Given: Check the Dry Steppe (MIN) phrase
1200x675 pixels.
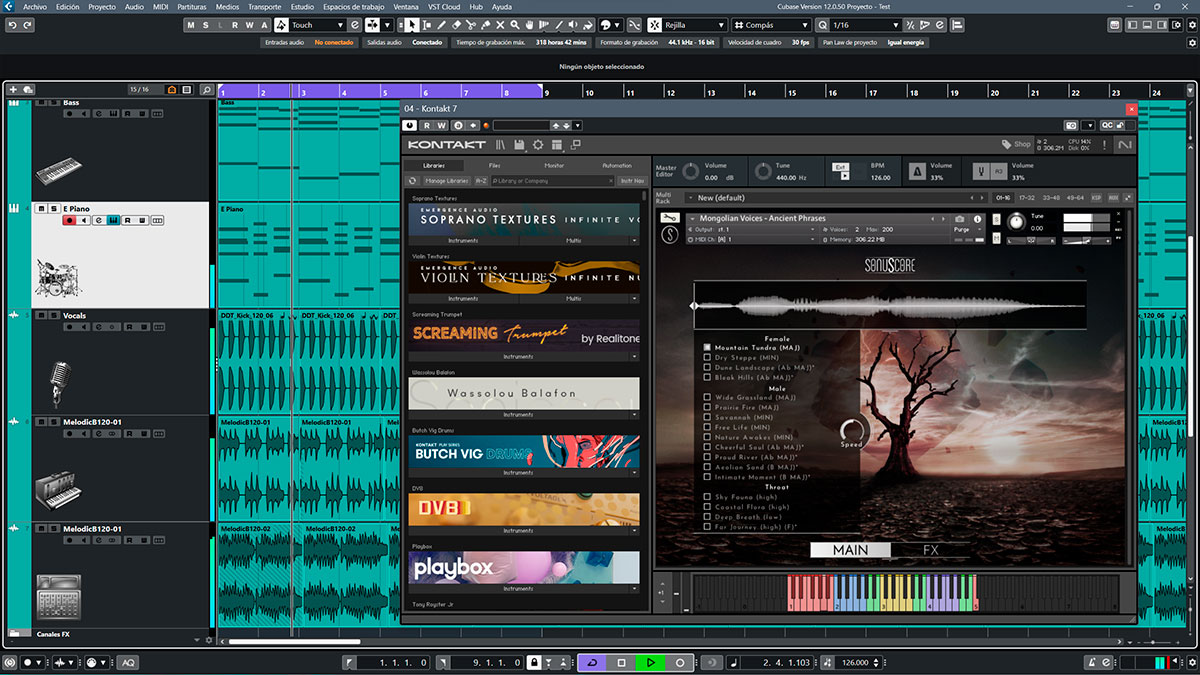Looking at the screenshot, I should tap(707, 358).
